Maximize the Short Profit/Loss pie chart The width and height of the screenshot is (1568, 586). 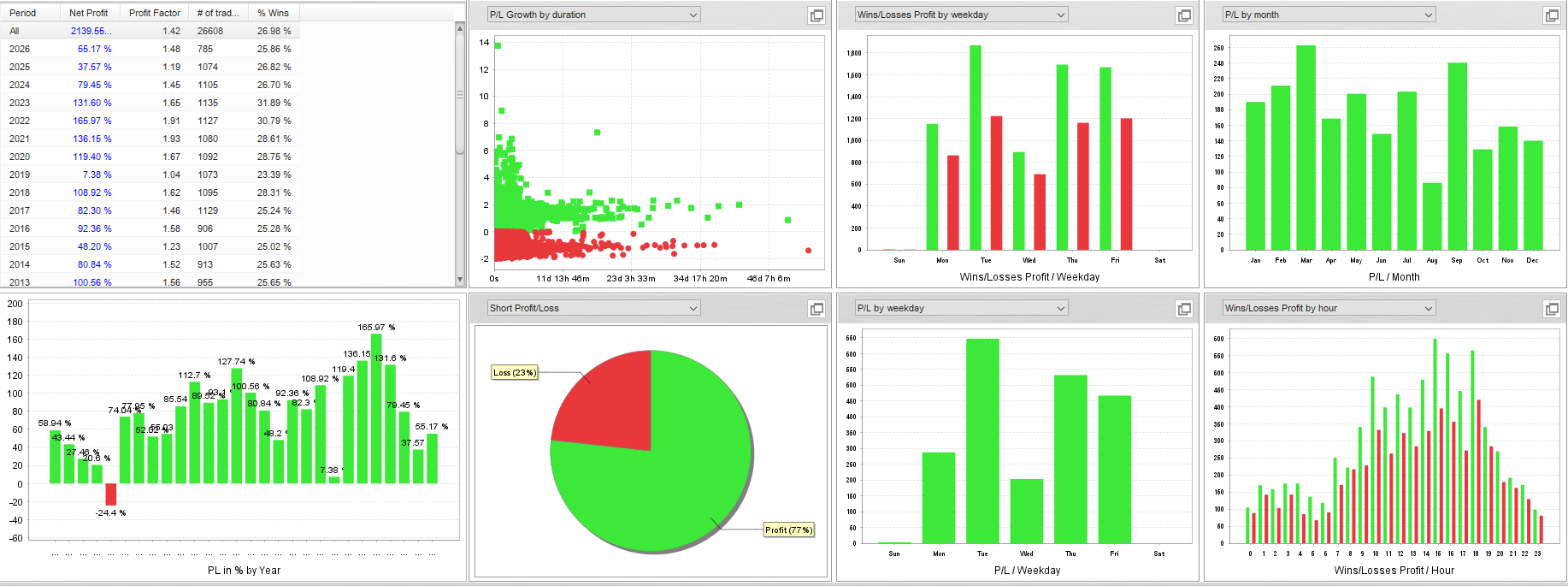click(816, 309)
